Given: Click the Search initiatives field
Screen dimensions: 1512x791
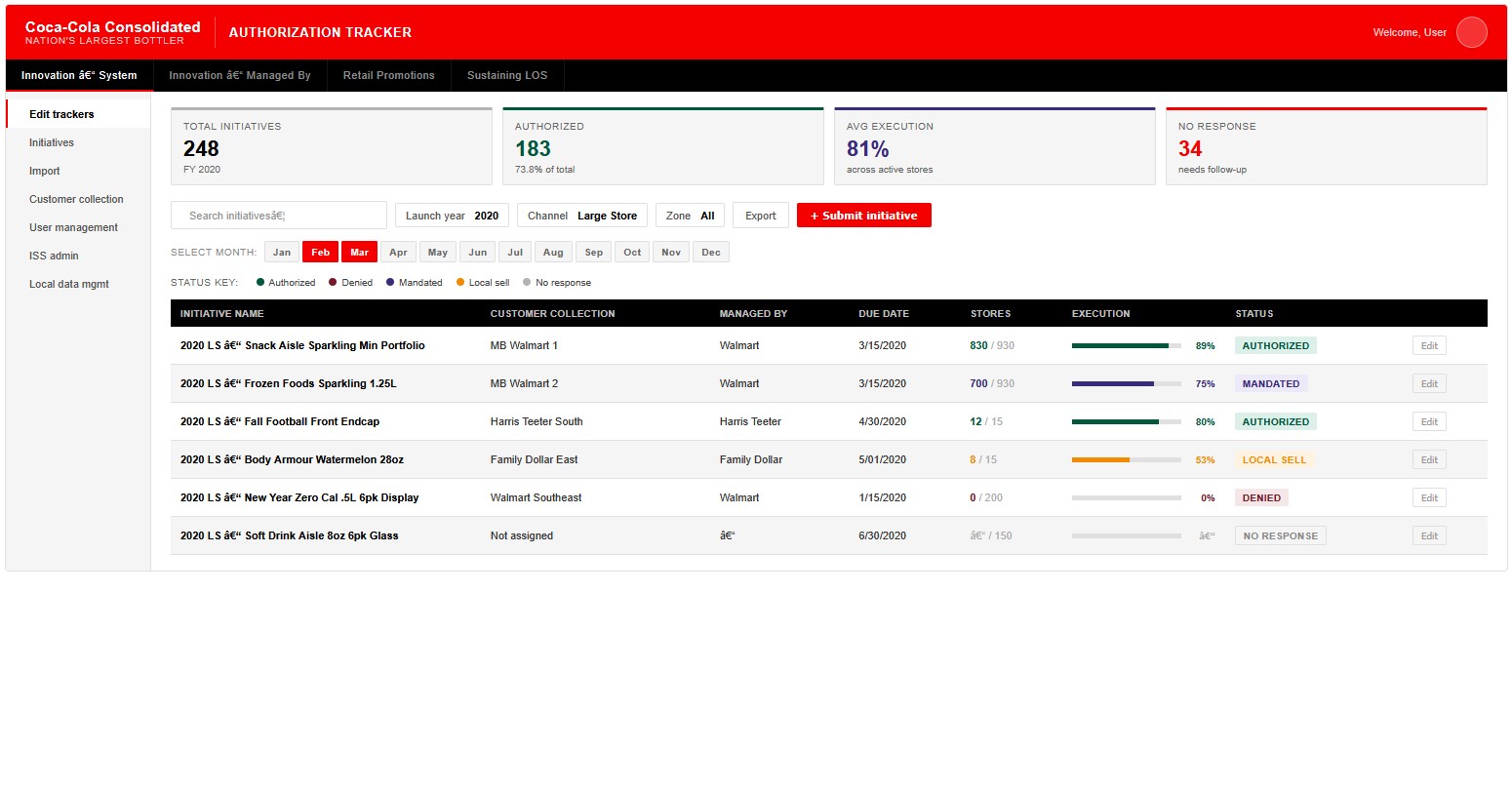Looking at the screenshot, I should click(x=279, y=216).
